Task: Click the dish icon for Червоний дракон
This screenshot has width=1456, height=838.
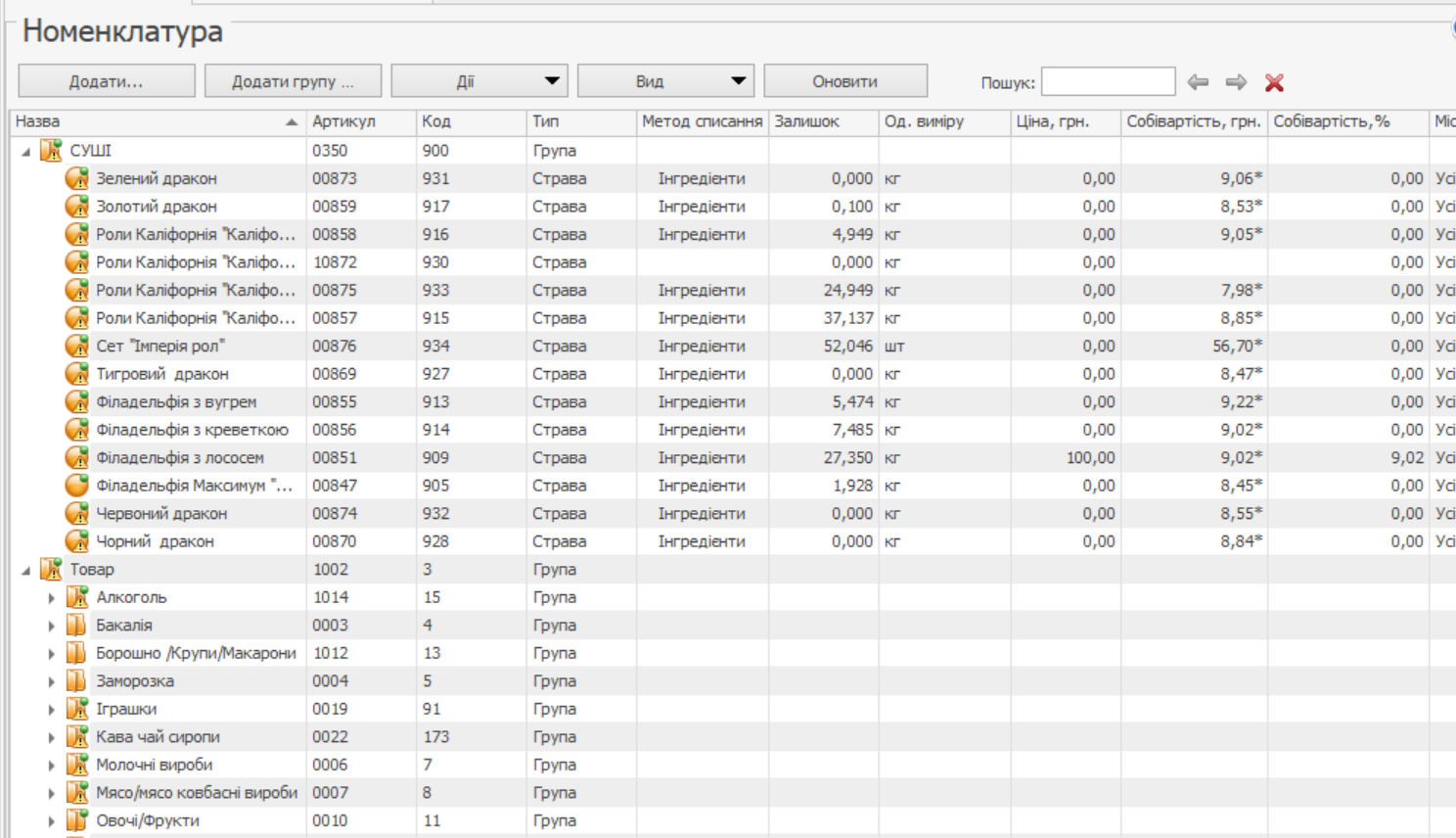Action: coord(77,513)
